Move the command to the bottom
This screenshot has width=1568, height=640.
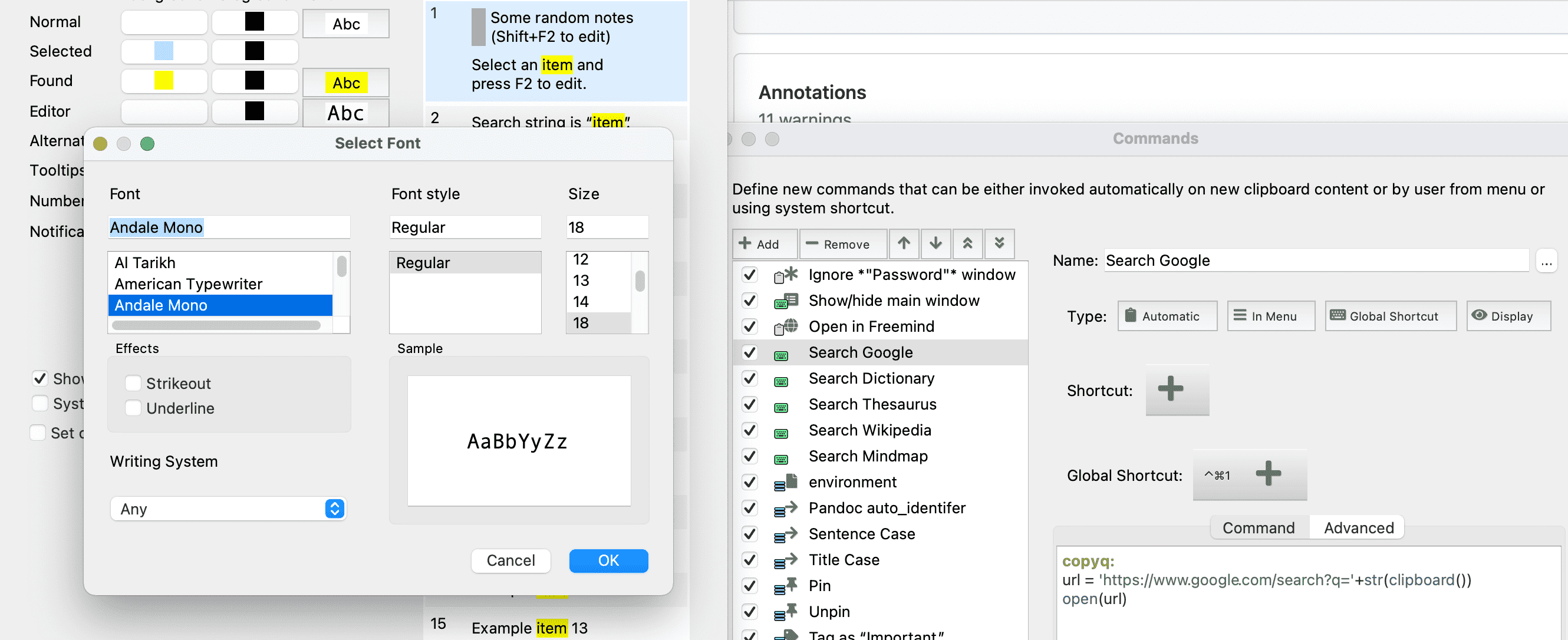[1000, 243]
